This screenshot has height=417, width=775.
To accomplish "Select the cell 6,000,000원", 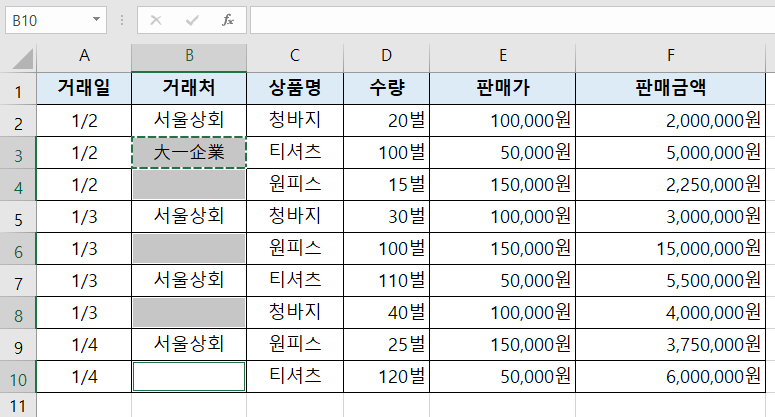I will [671, 377].
